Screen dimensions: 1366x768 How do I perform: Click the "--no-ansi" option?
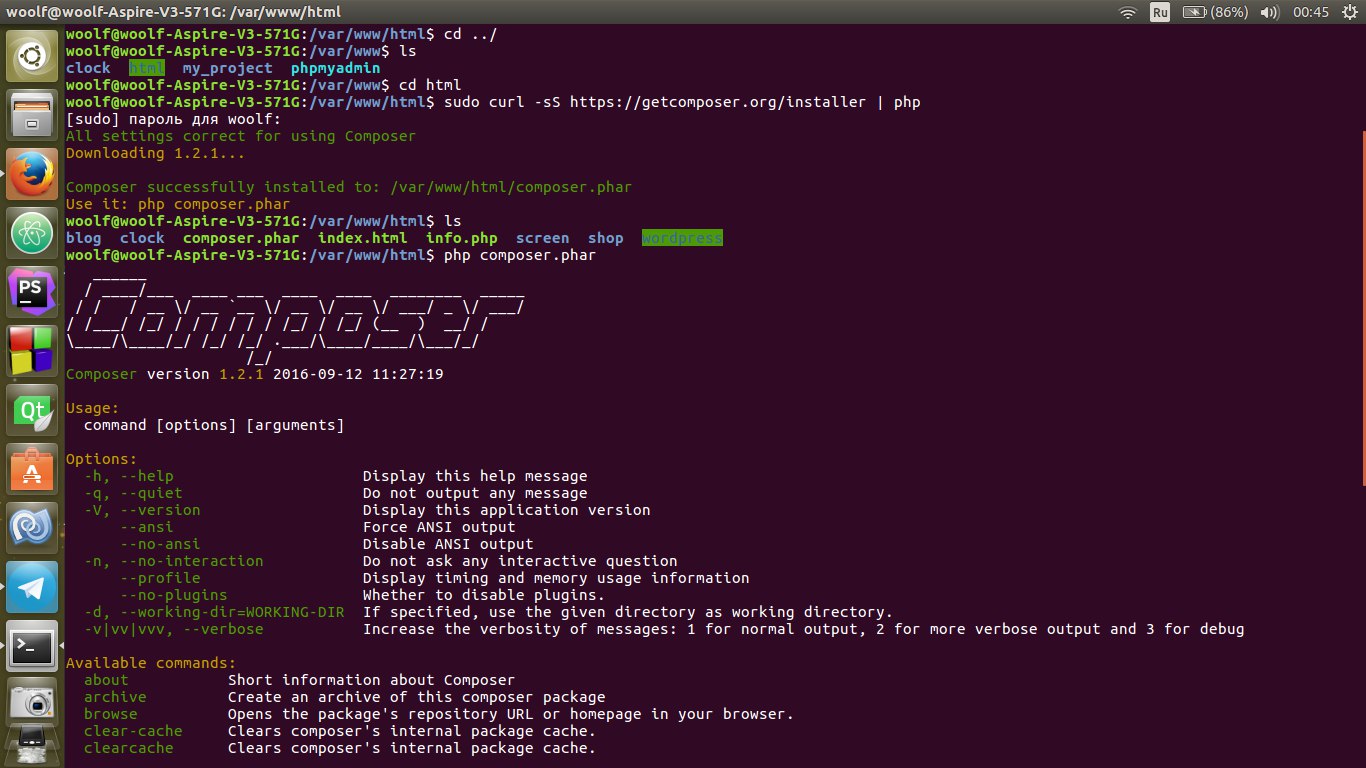click(x=160, y=544)
